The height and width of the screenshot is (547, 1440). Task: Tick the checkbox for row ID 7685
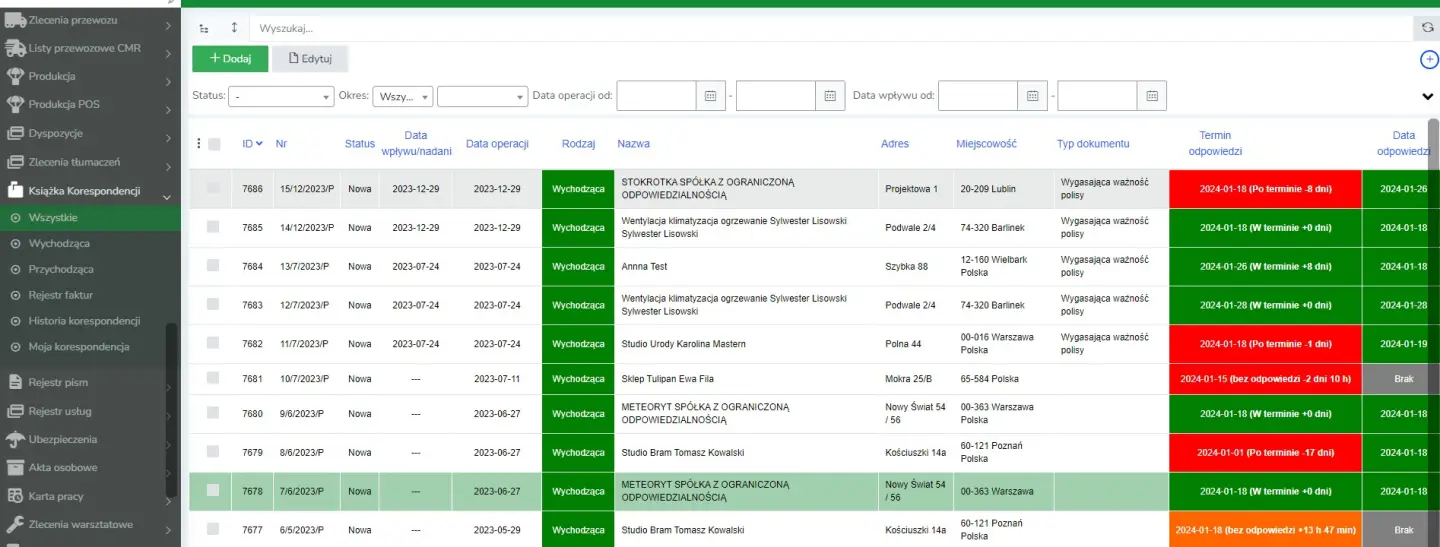(x=213, y=227)
